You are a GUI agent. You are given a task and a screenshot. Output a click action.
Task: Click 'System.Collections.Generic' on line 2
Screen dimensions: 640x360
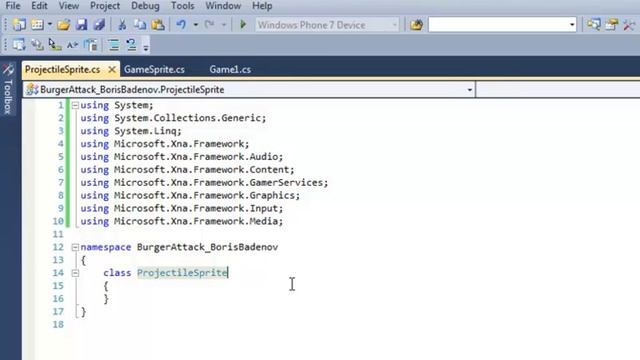tap(188, 118)
